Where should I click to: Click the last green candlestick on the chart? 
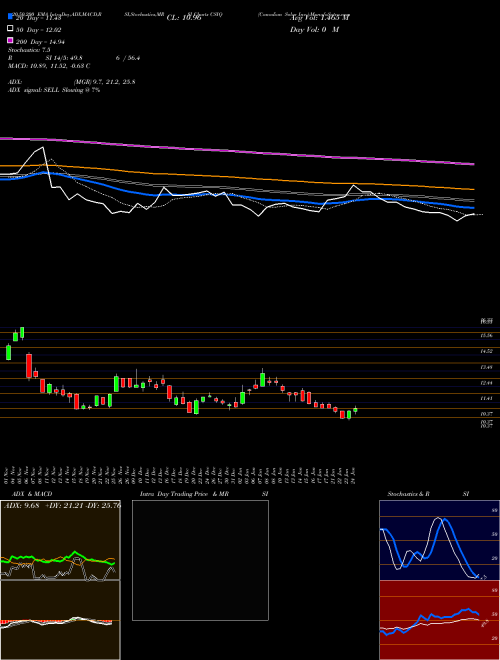coord(355,410)
